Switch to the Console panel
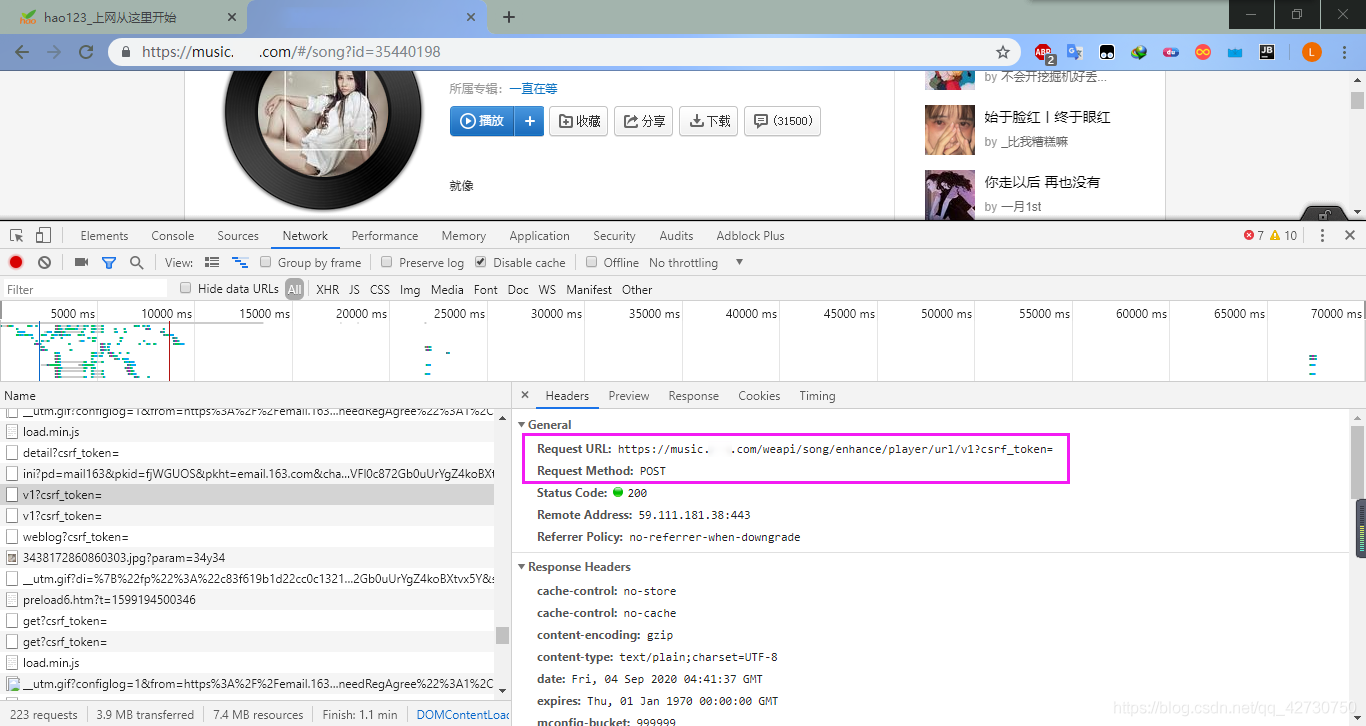Image resolution: width=1366 pixels, height=726 pixels. [173, 236]
